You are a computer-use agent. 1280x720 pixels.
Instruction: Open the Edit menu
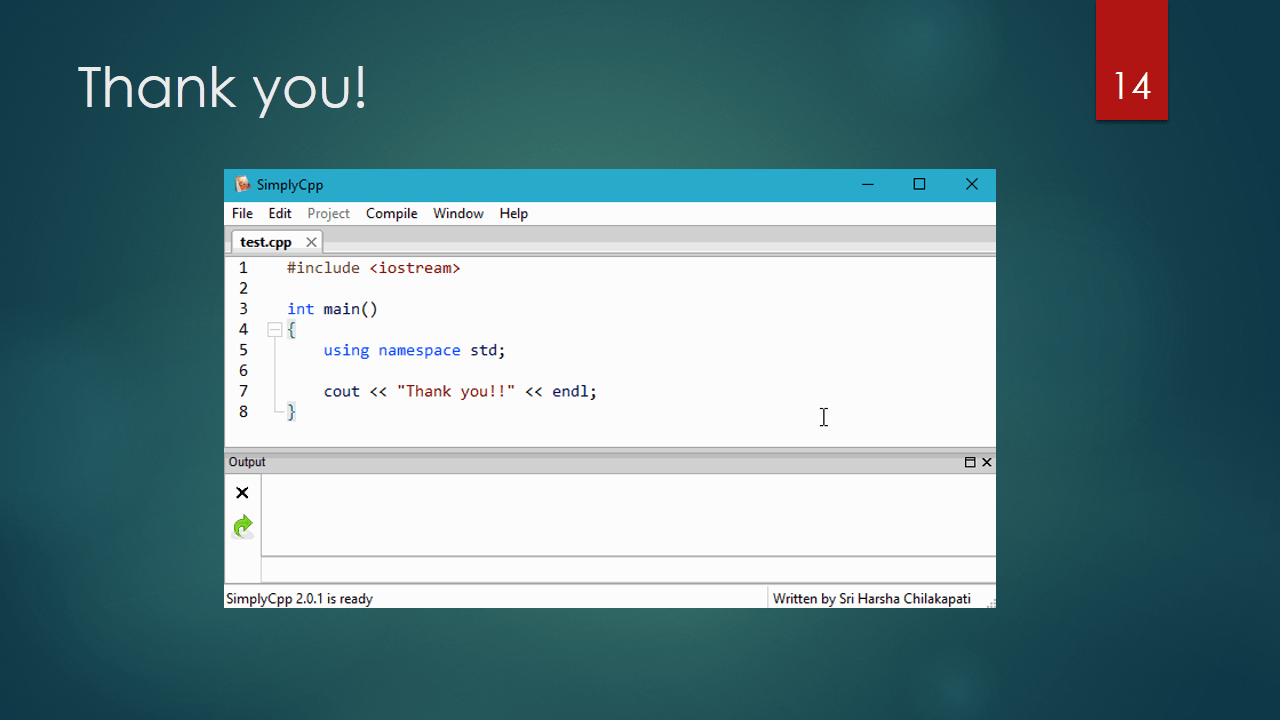click(x=280, y=213)
